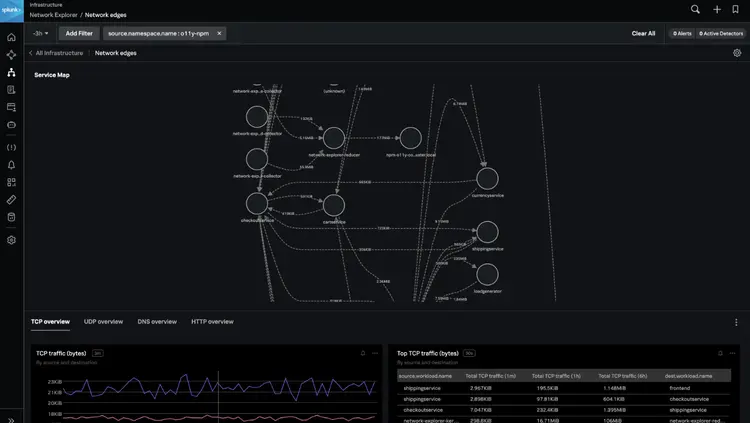
Task: Remove the source.namespace.name filter chip
Action: click(x=219, y=33)
